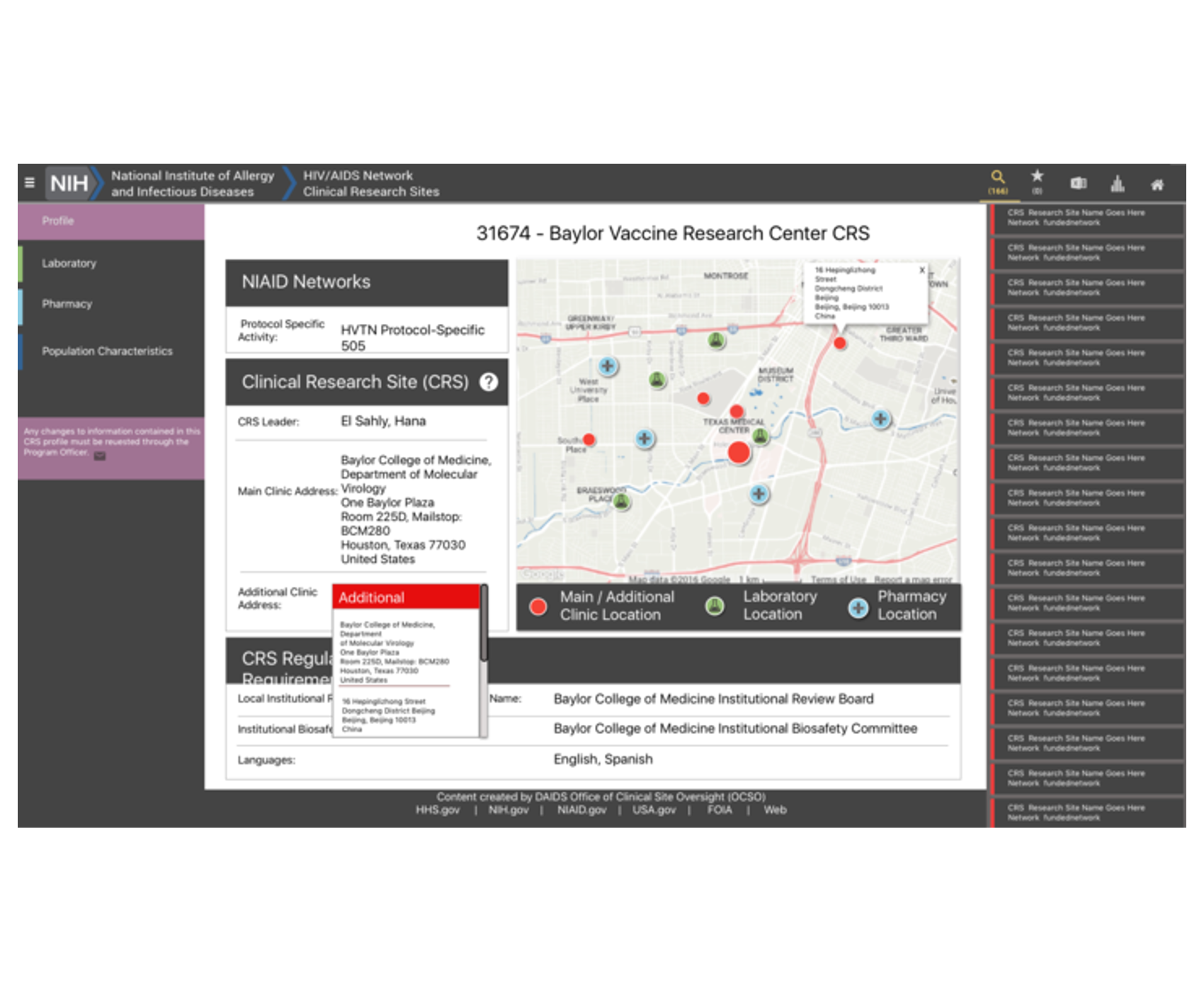Close the Beijing address map popup
The width and height of the screenshot is (1204, 992).
[921, 270]
